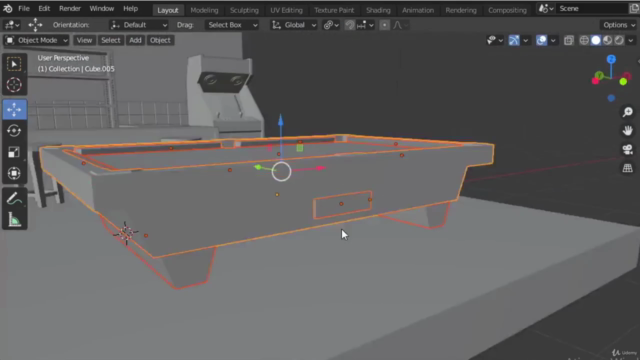The image size is (640, 360).
Task: Switch to wireframe shading
Action: click(584, 40)
